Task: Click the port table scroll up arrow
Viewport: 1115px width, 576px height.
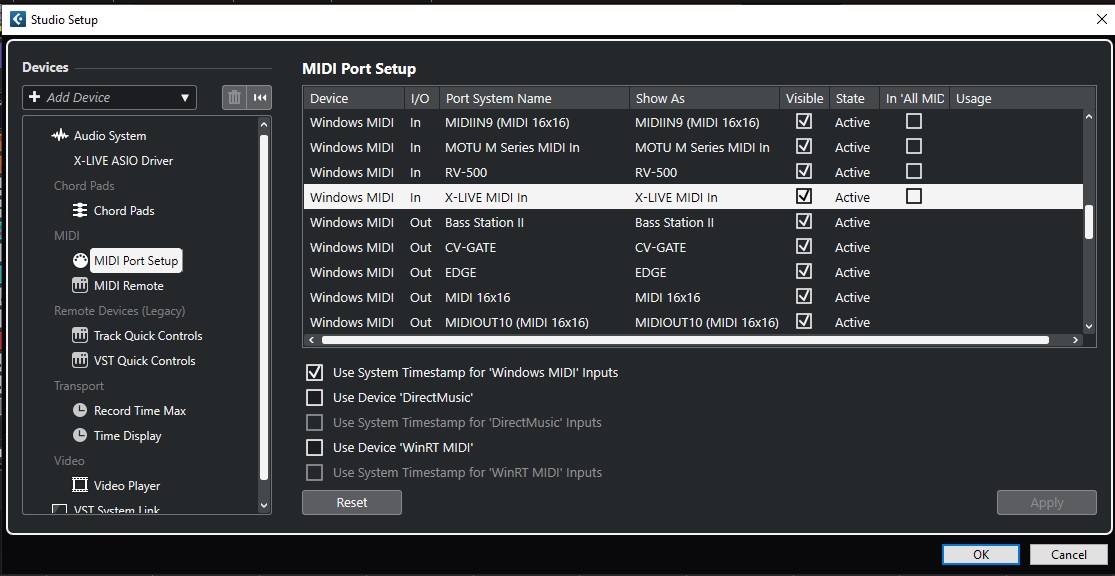Action: (1088, 117)
